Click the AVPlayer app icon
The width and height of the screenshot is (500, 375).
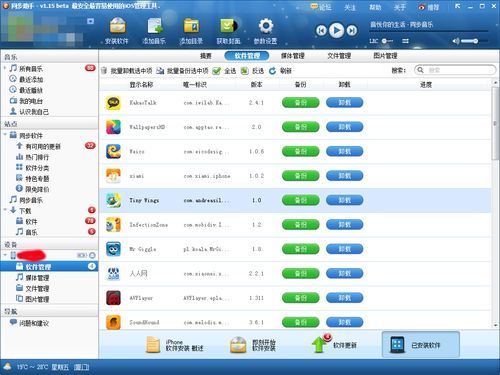(113, 298)
